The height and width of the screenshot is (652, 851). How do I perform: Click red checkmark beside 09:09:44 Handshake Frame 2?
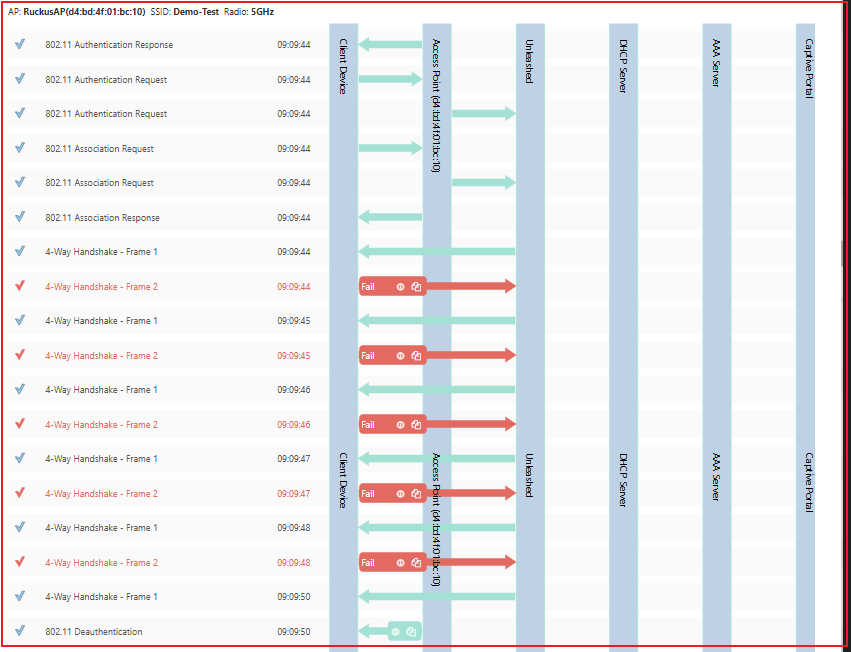coord(20,286)
